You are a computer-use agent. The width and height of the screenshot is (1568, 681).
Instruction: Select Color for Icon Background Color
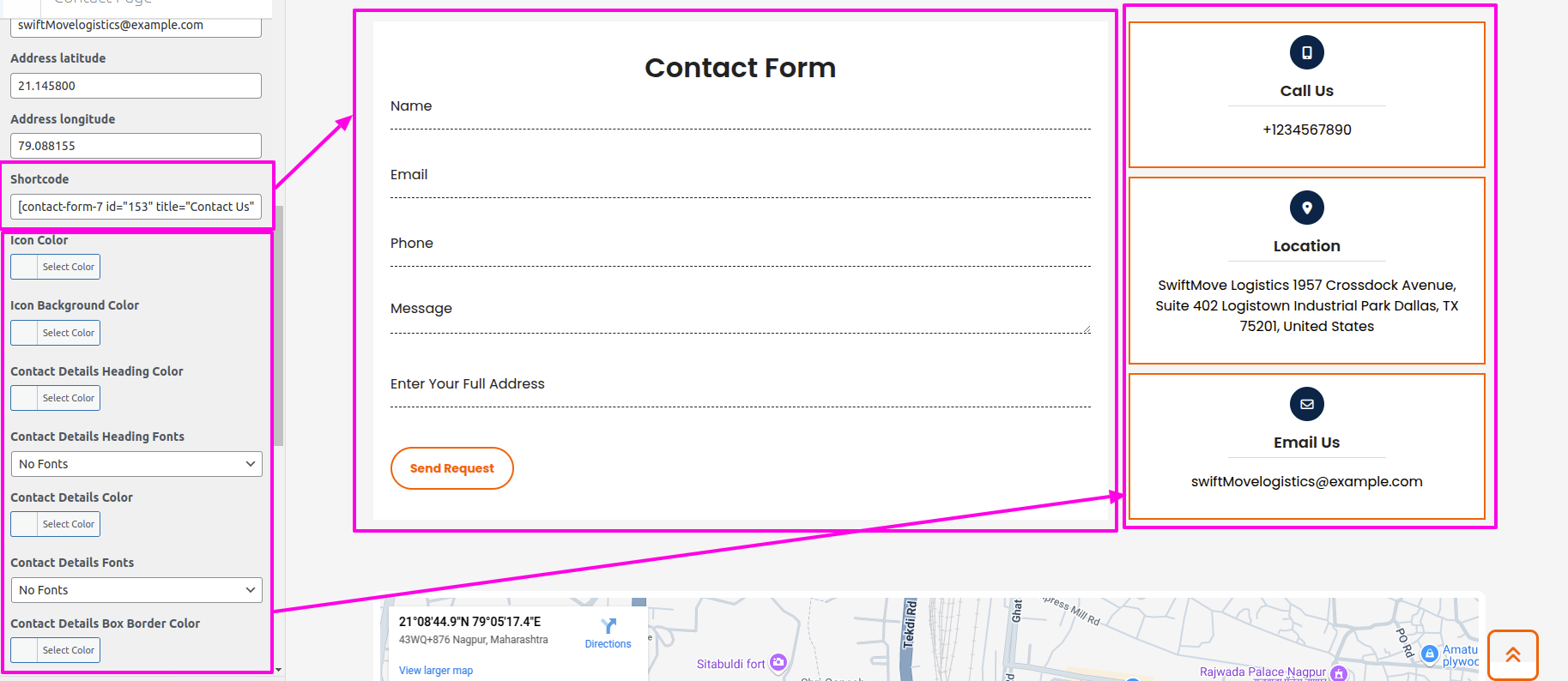point(55,333)
